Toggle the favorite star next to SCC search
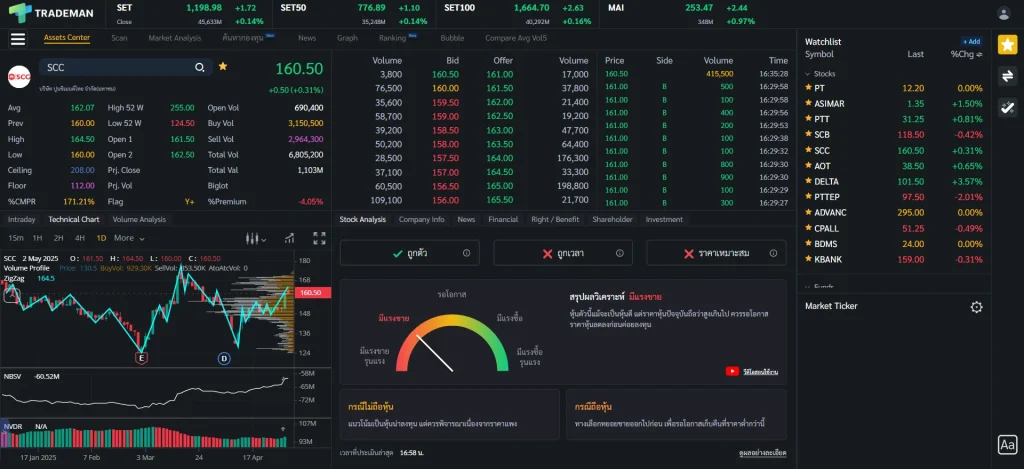Viewport: 1024px width, 469px height. (223, 66)
